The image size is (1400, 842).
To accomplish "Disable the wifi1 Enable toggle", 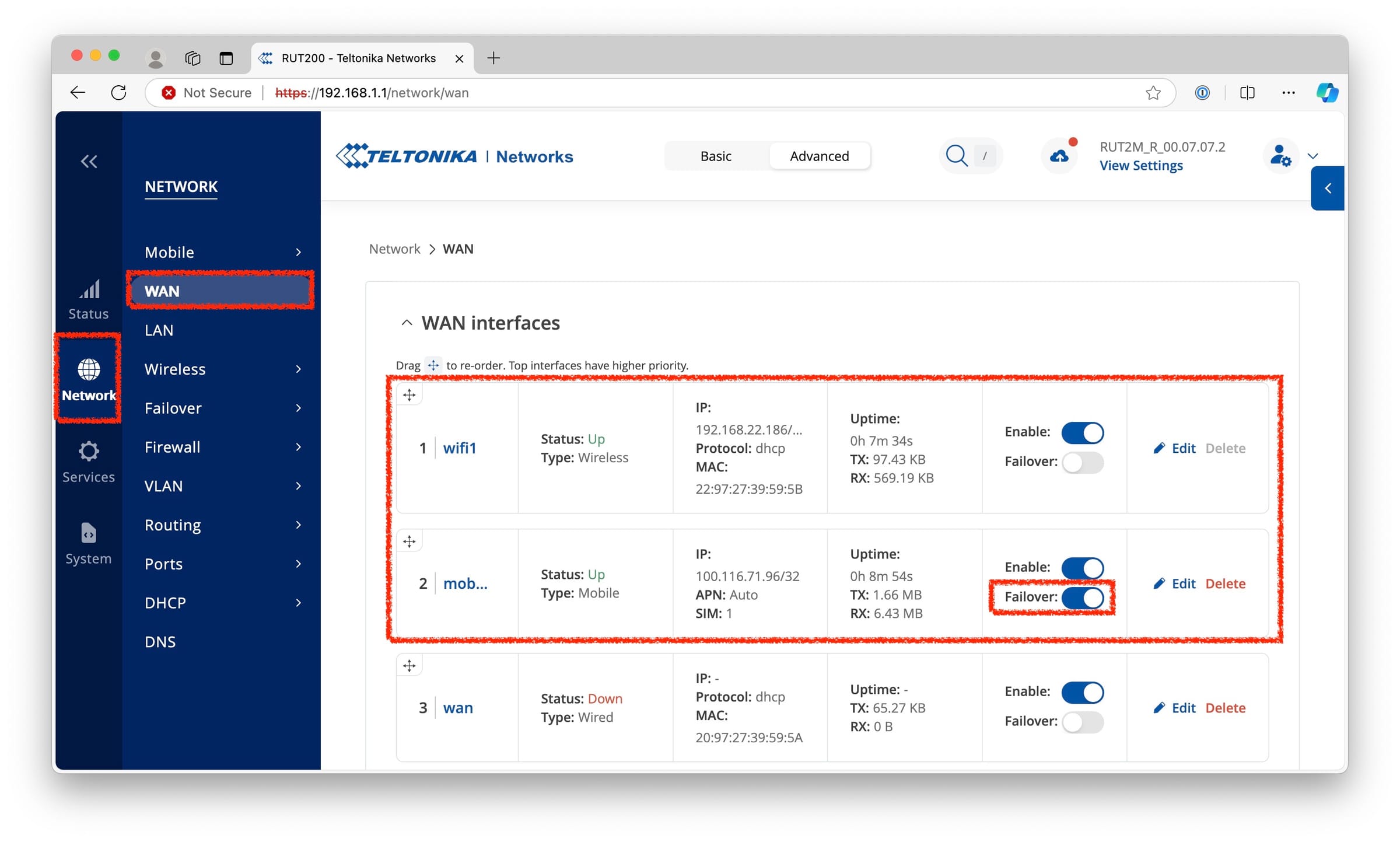I will [1082, 432].
